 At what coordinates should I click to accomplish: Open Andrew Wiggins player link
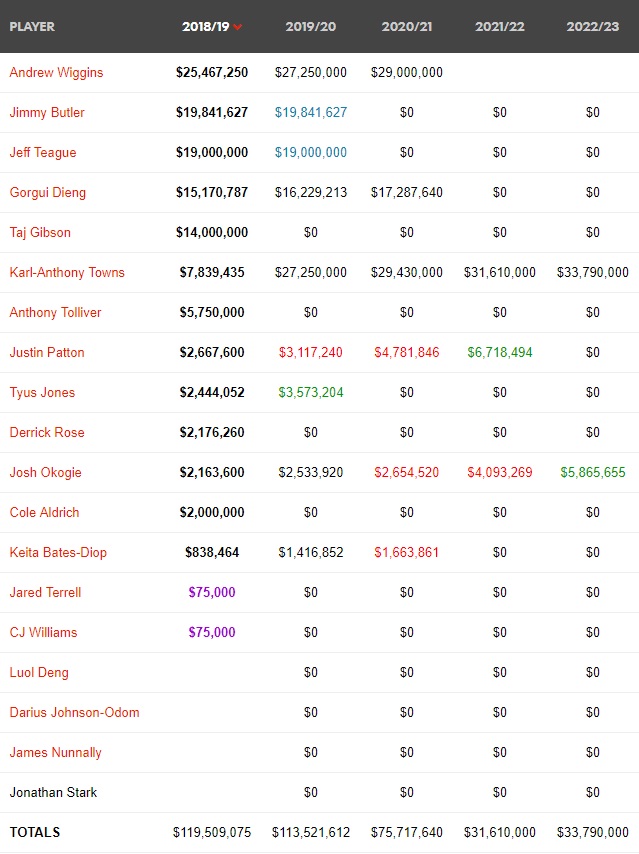pos(56,72)
